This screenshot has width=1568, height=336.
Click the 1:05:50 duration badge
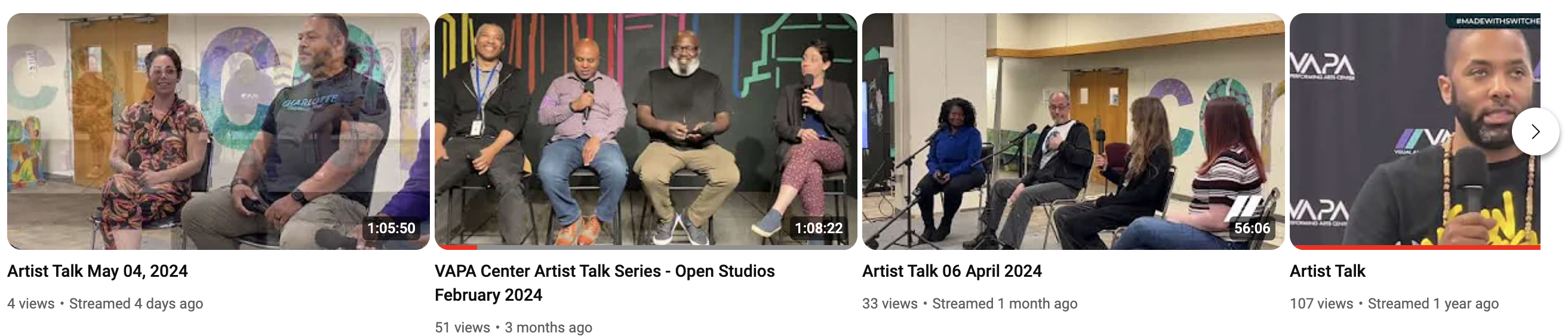click(x=391, y=228)
